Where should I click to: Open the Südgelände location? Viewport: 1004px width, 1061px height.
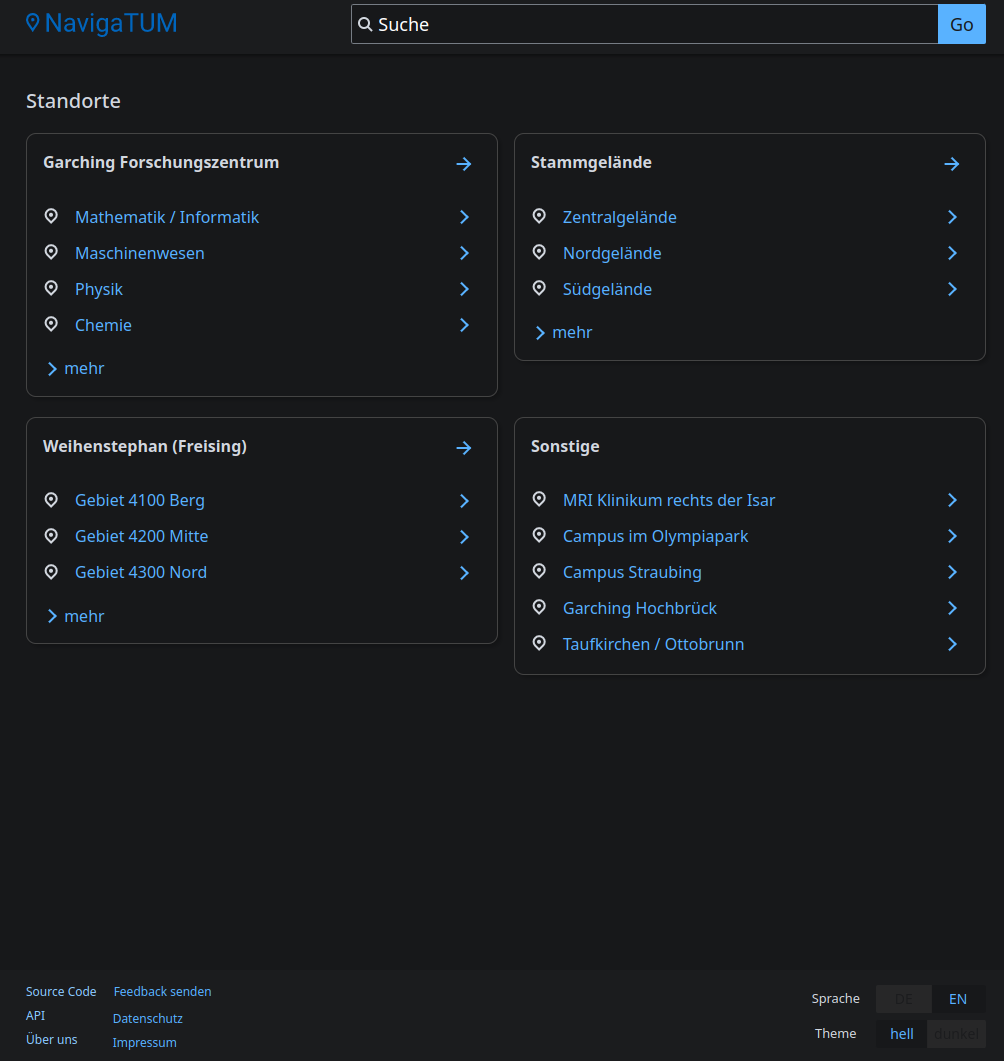tap(608, 290)
